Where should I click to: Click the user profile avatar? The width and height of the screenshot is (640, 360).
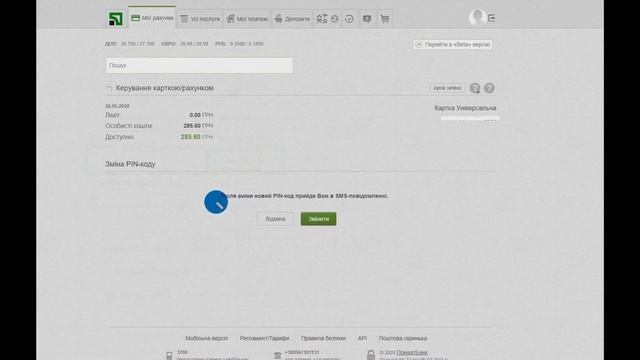tap(477, 17)
